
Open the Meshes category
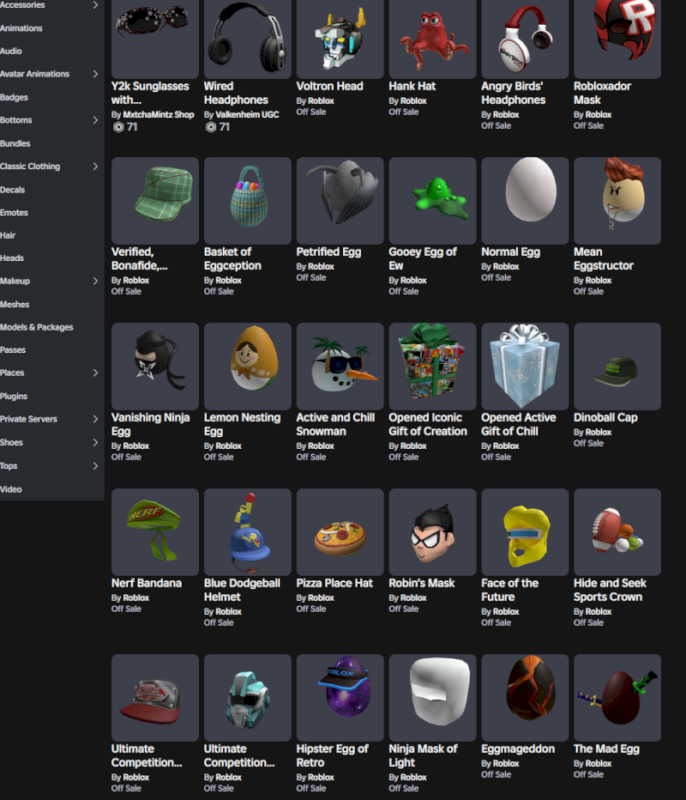15,304
